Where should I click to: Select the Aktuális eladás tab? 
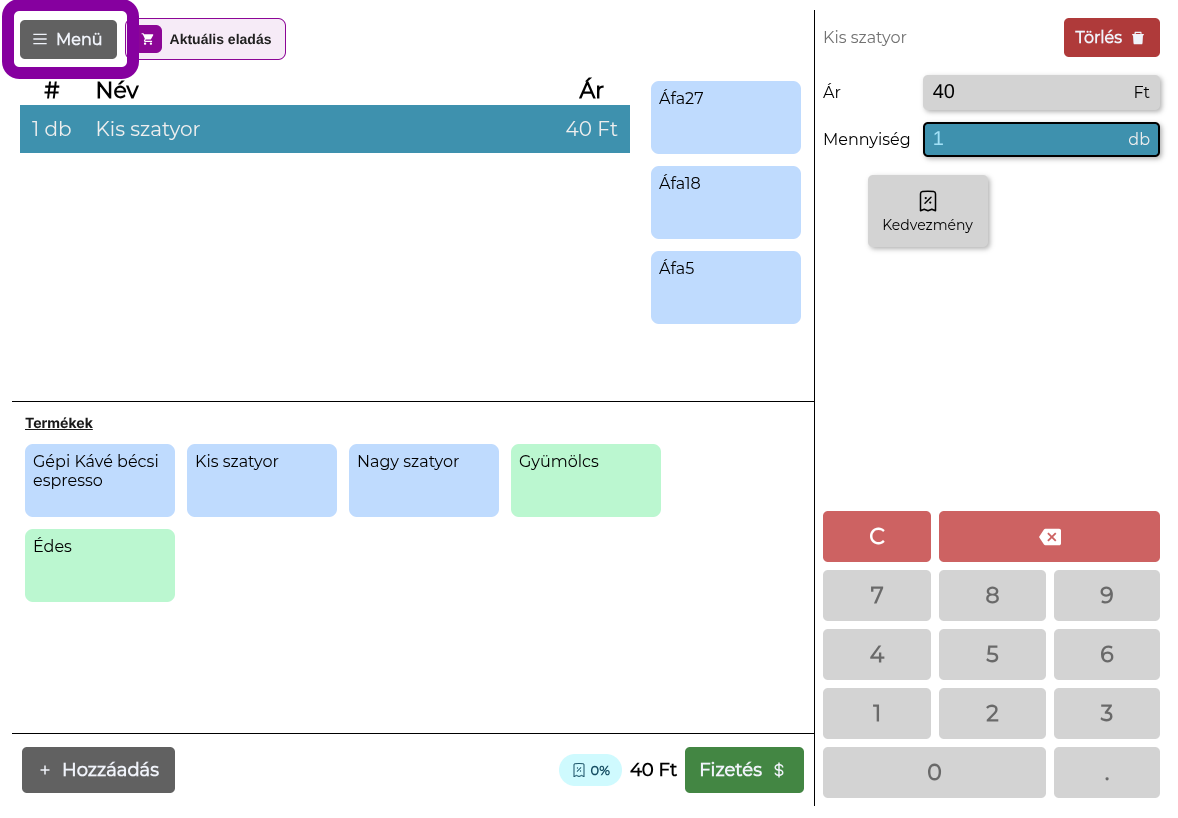(206, 39)
